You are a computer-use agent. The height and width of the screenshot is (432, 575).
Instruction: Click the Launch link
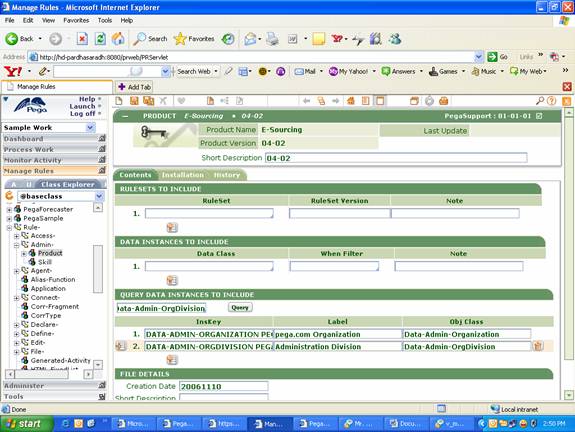(x=82, y=106)
